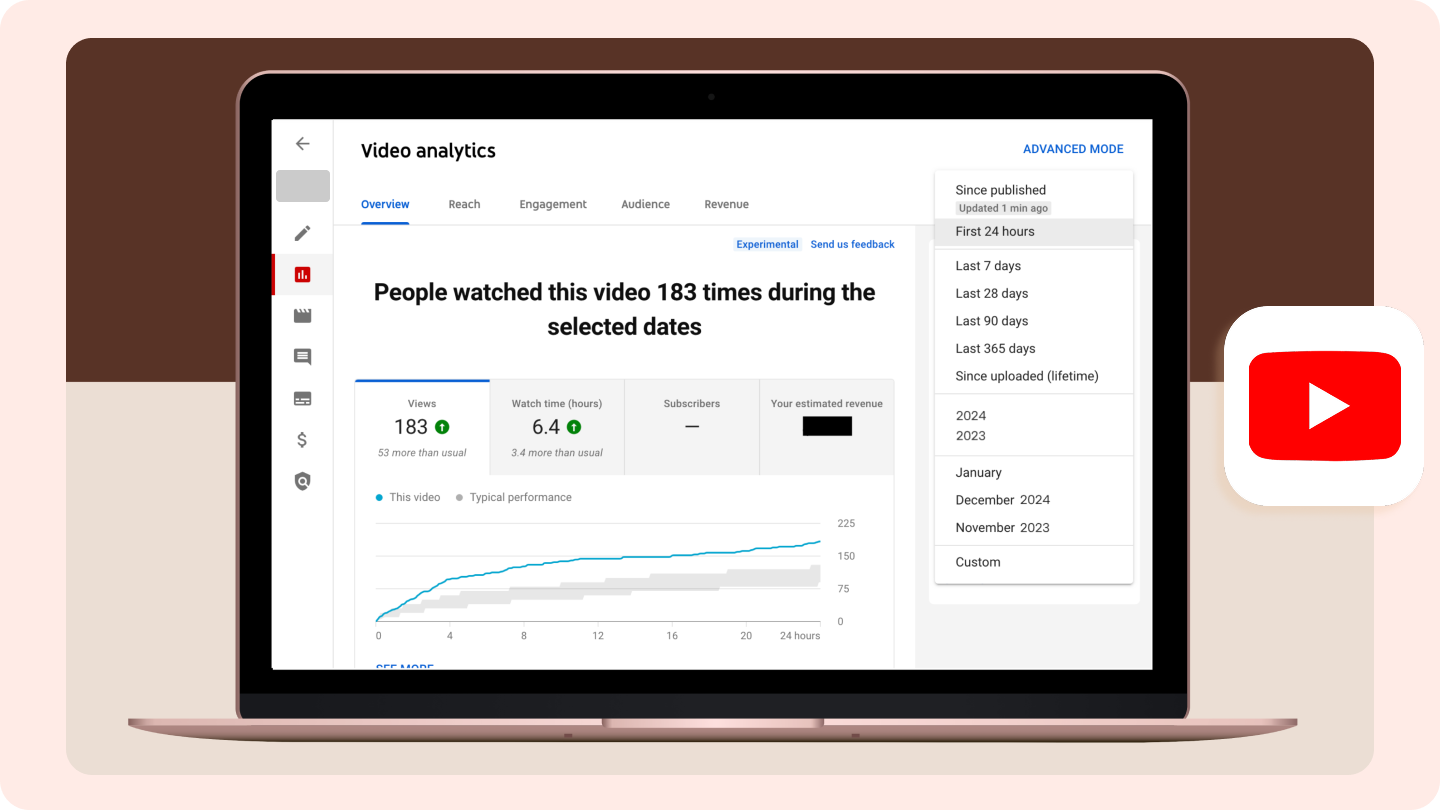Open the video Details pencil icon
Image resolution: width=1440 pixels, height=810 pixels.
[x=303, y=232]
